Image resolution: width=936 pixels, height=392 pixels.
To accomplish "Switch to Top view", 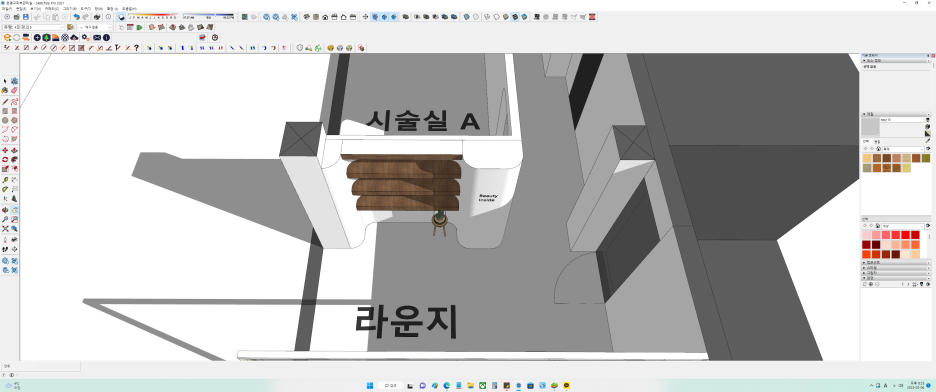I will pyautogui.click(x=316, y=17).
